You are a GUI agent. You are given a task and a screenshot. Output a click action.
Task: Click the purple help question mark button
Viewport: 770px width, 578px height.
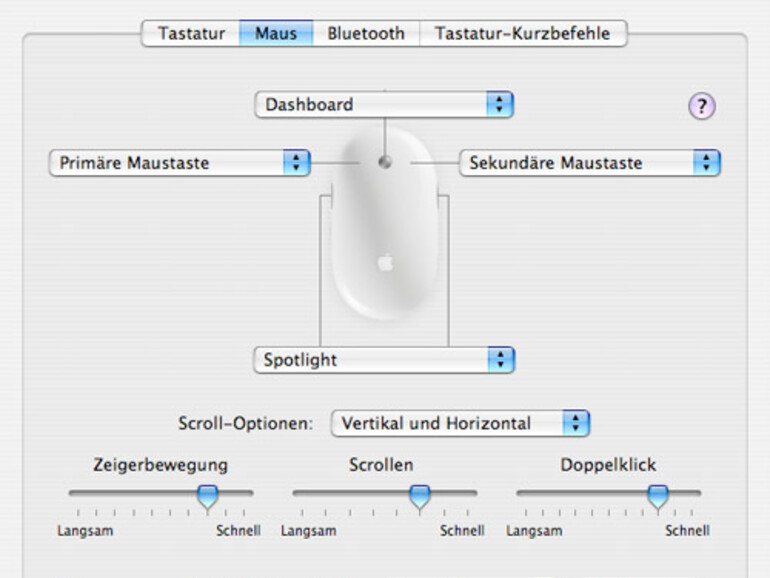(x=702, y=107)
